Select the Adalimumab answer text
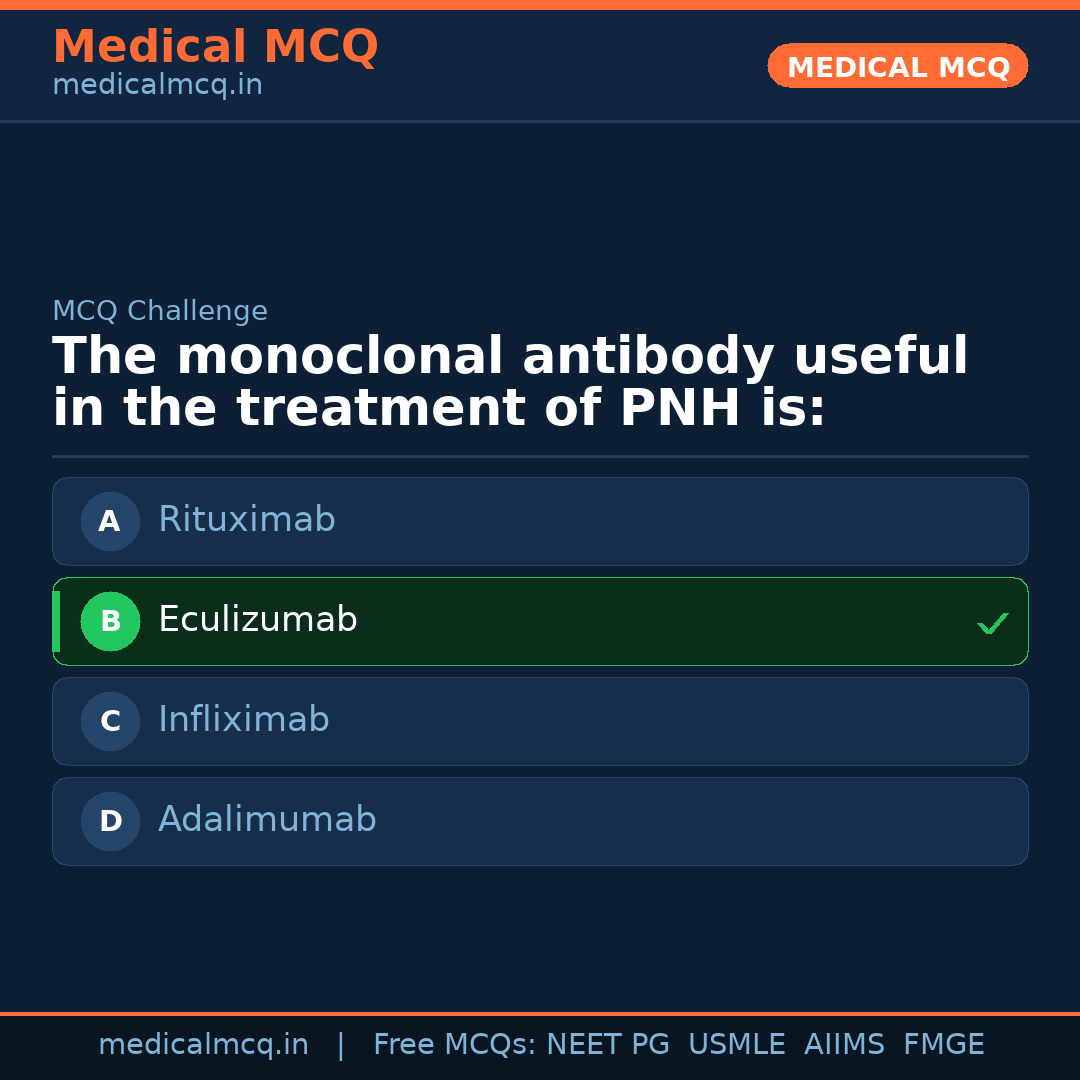Screen dimensions: 1080x1080 (x=267, y=820)
